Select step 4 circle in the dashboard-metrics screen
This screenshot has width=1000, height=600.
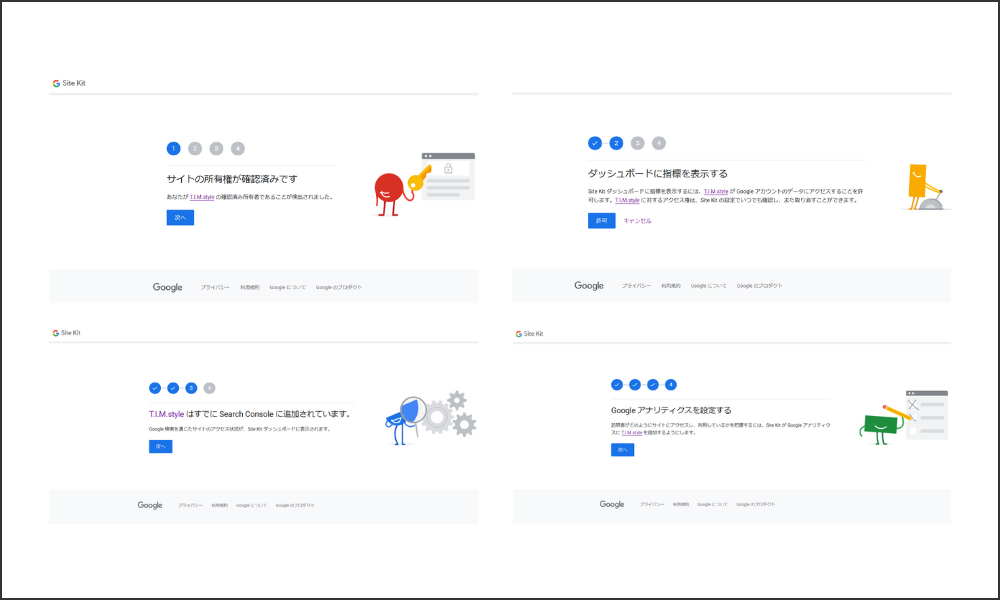[x=659, y=143]
